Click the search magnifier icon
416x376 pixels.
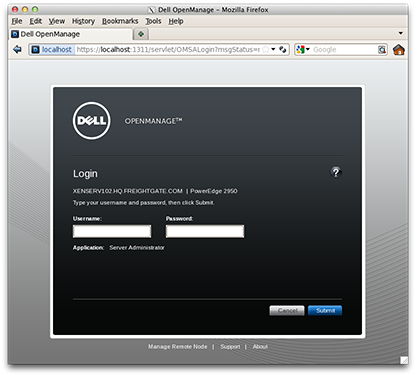382,50
